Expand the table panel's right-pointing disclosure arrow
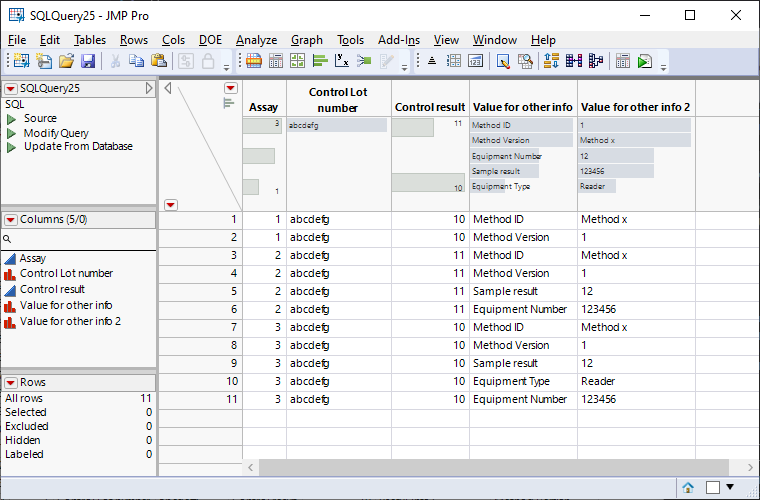 (149, 88)
